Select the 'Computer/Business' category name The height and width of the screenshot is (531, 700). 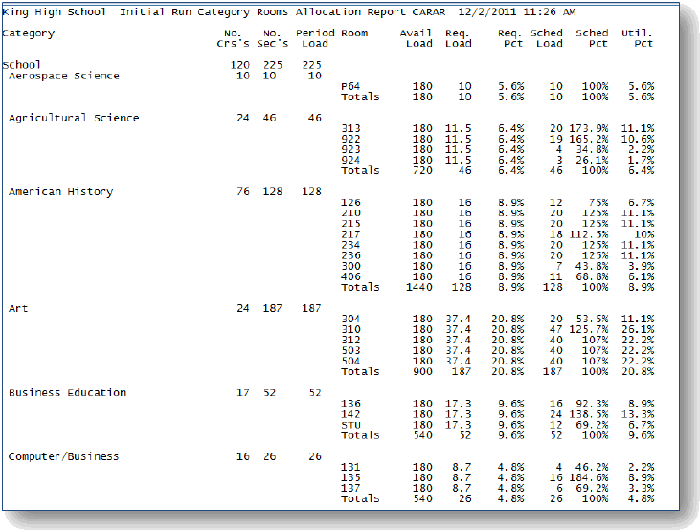pyautogui.click(x=64, y=456)
